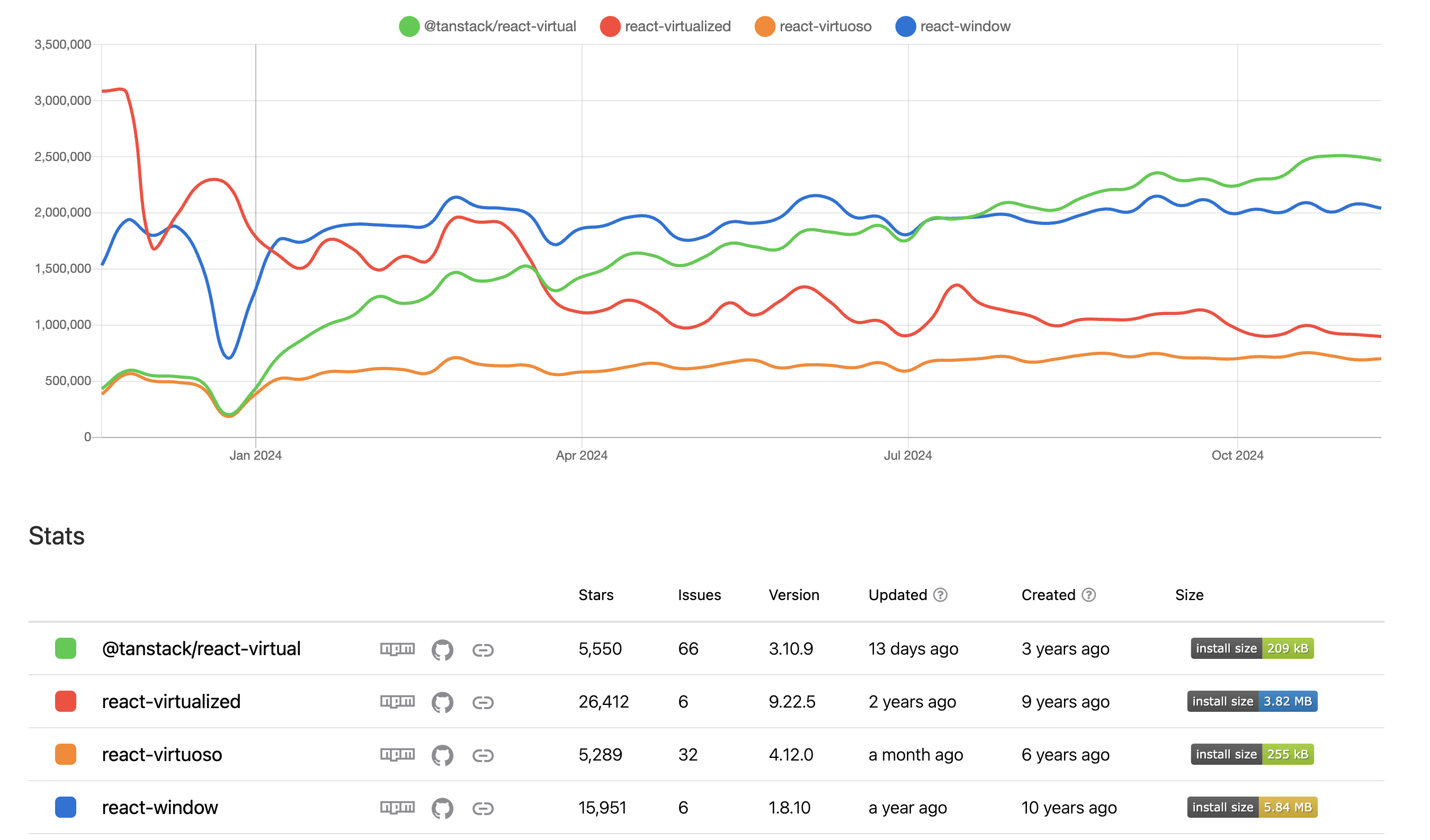Click version 9.22.5 cell
The width and height of the screenshot is (1430, 840).
click(792, 702)
